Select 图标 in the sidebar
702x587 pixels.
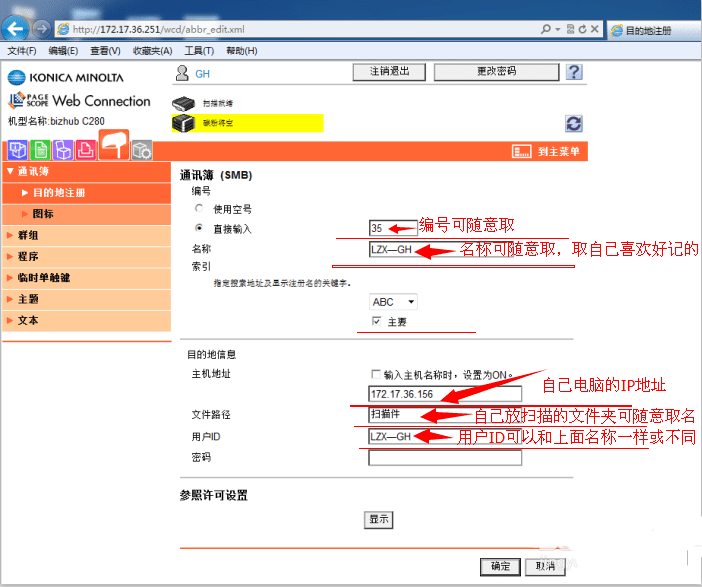click(86, 214)
